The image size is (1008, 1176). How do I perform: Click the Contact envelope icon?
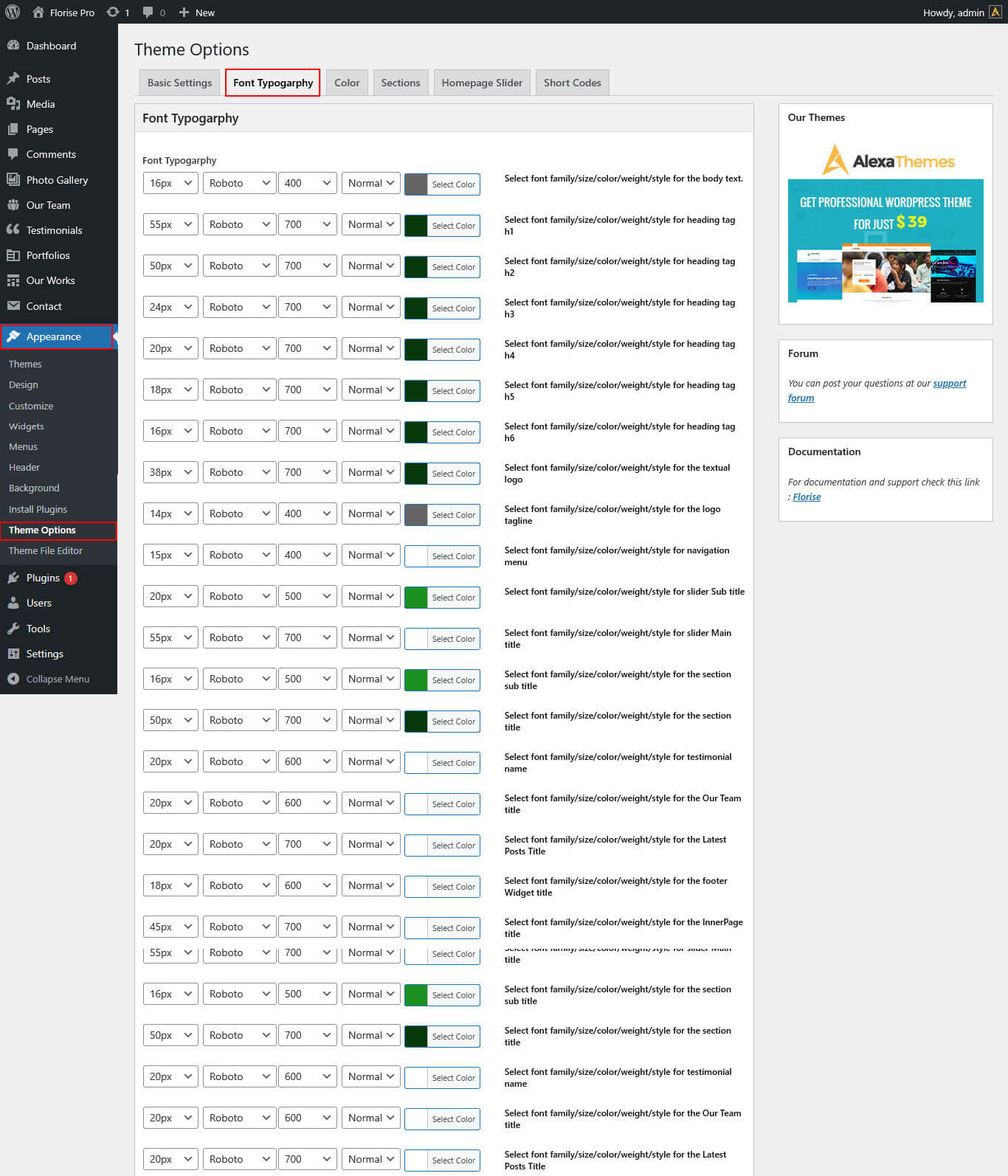[x=13, y=306]
